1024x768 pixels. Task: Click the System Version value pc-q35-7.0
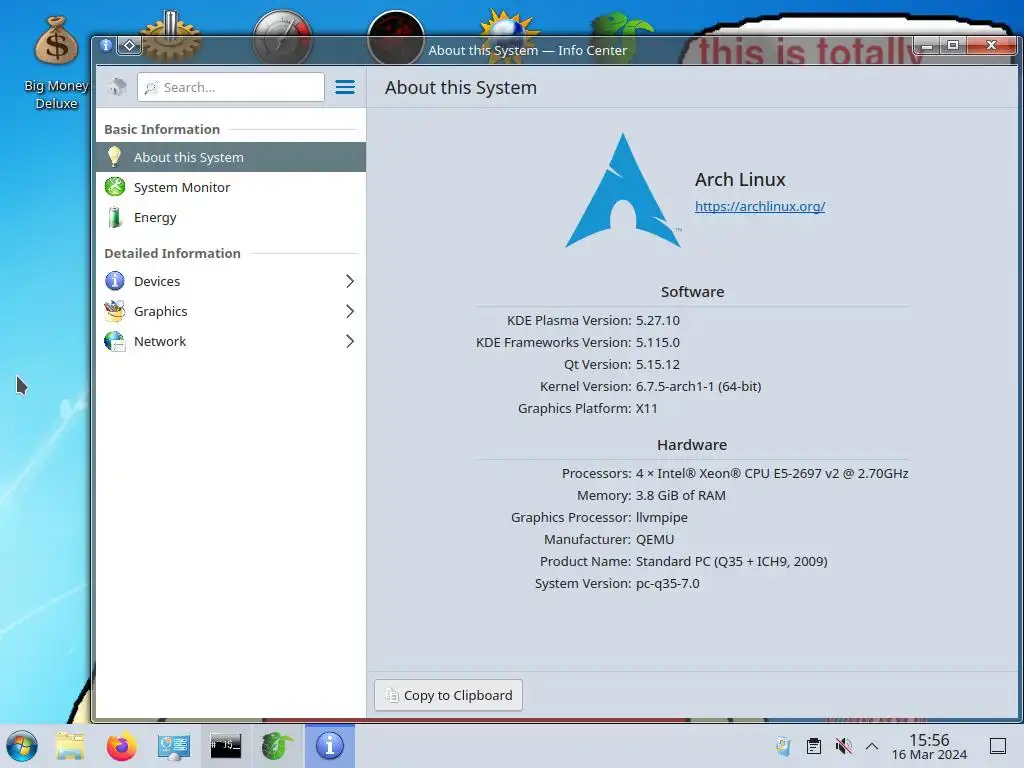point(667,584)
